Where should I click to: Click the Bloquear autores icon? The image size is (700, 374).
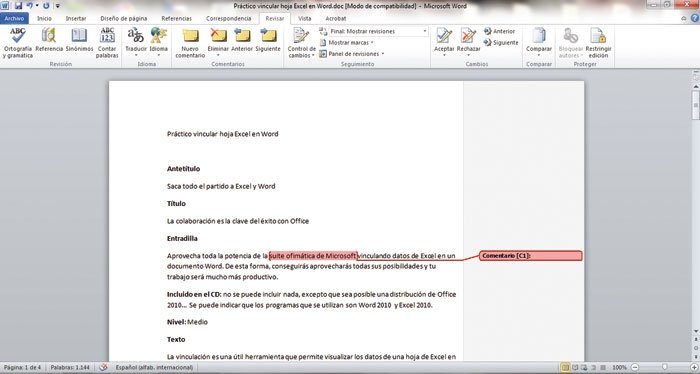tap(570, 36)
